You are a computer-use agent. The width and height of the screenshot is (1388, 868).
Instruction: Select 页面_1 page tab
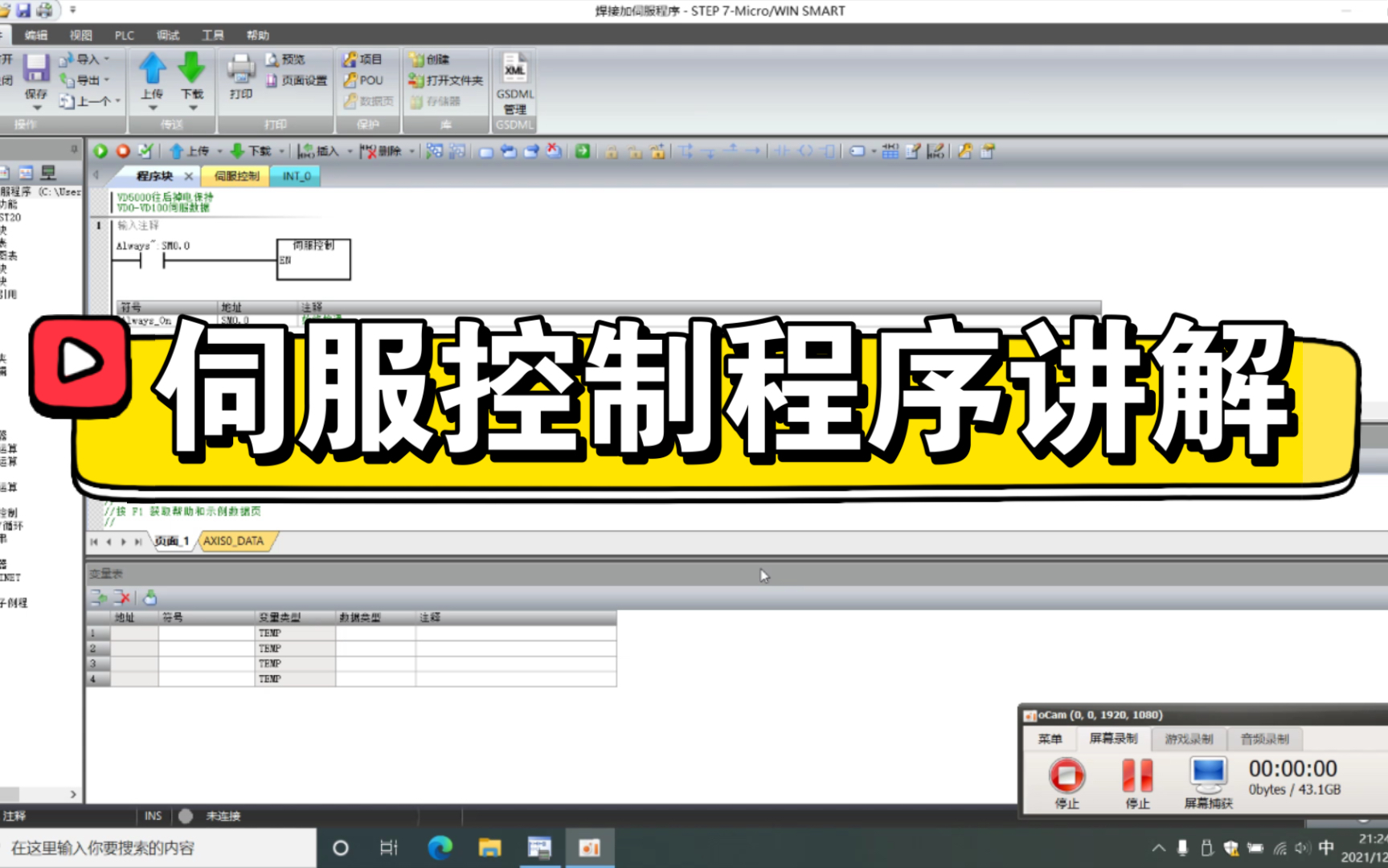[x=171, y=541]
